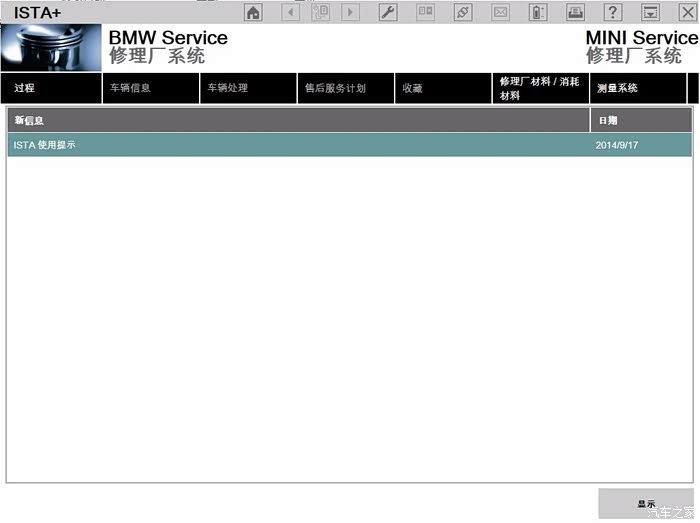Click the forward arrow icon

click(x=350, y=12)
